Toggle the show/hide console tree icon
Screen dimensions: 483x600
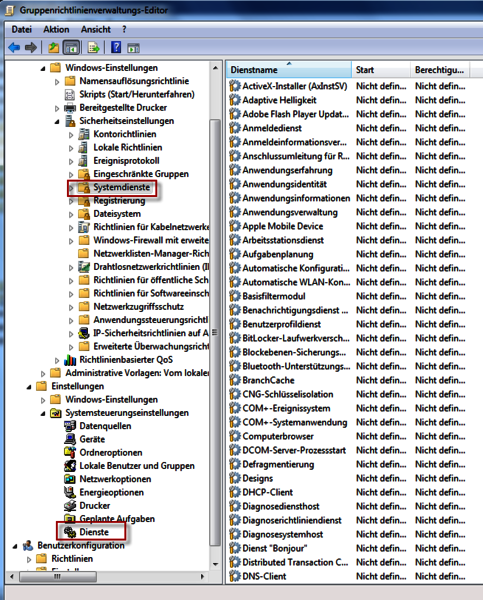[72, 48]
